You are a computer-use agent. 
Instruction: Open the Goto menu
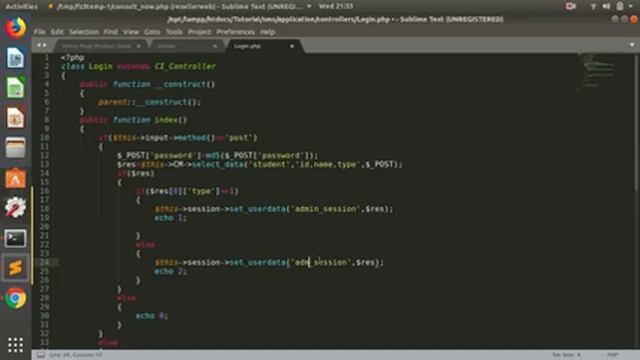click(152, 31)
